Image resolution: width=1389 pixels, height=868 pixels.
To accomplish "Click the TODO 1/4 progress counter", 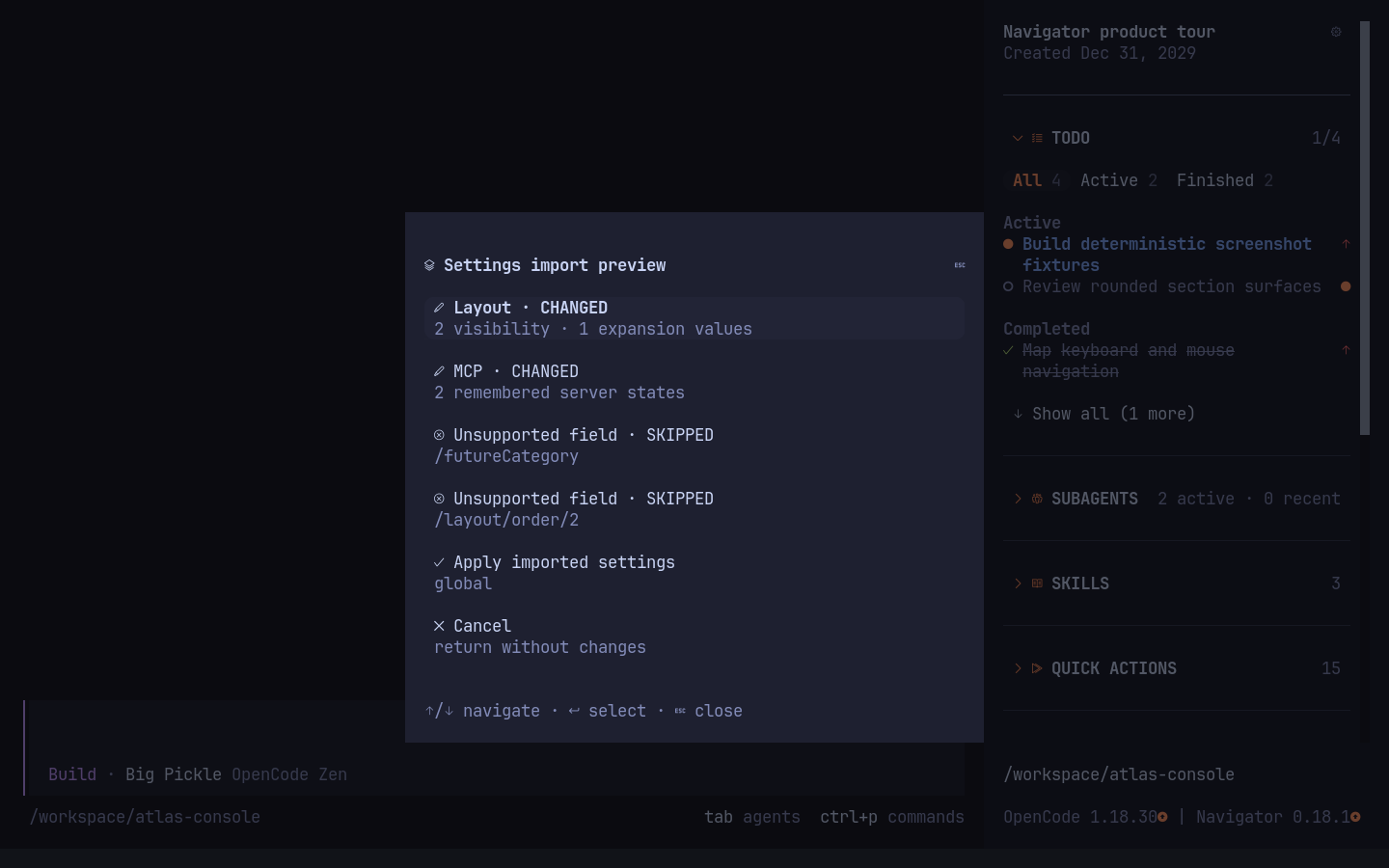I will click(1326, 138).
